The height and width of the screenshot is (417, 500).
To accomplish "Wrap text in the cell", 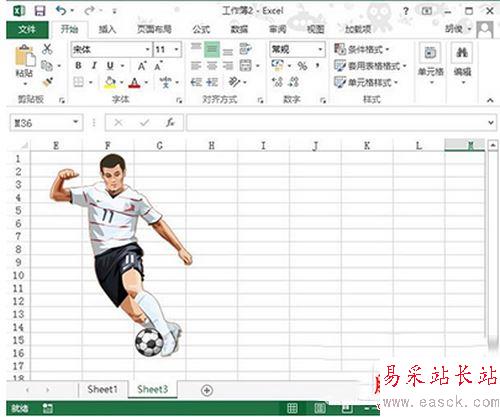I will (x=246, y=49).
